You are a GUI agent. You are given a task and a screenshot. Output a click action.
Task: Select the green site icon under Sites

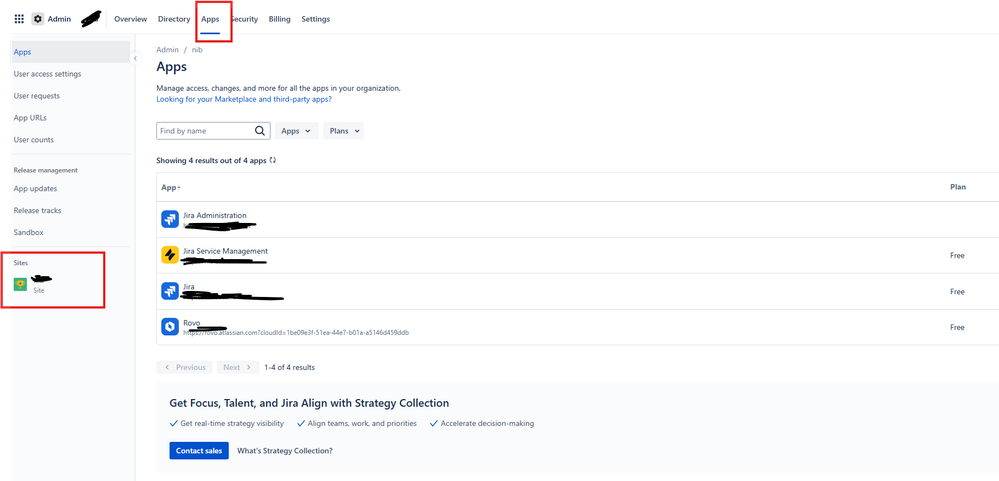point(21,284)
